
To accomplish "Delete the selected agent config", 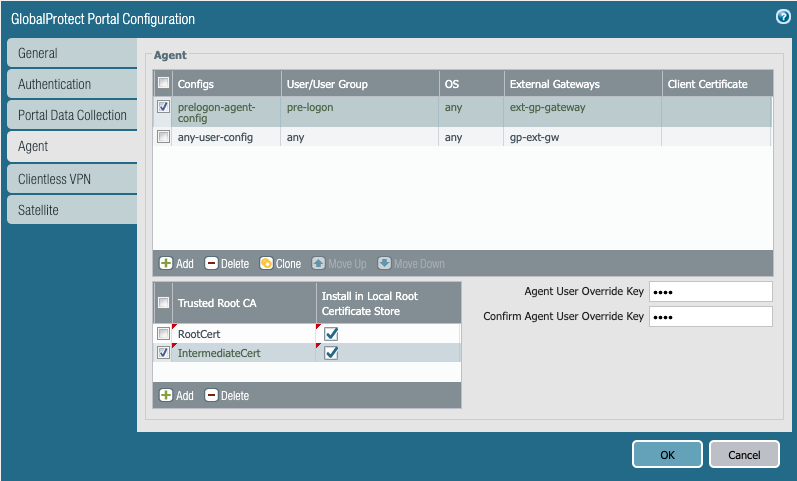I will point(227,263).
